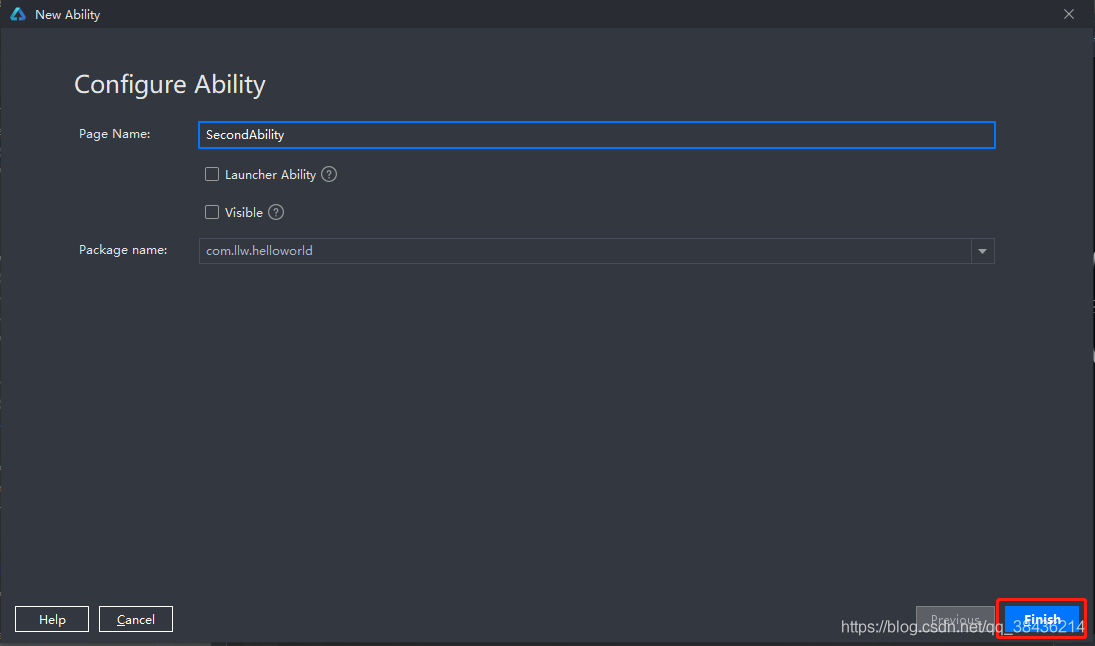Image resolution: width=1095 pixels, height=646 pixels.
Task: Open help tooltip beside Launcher Ability
Action: [329, 174]
